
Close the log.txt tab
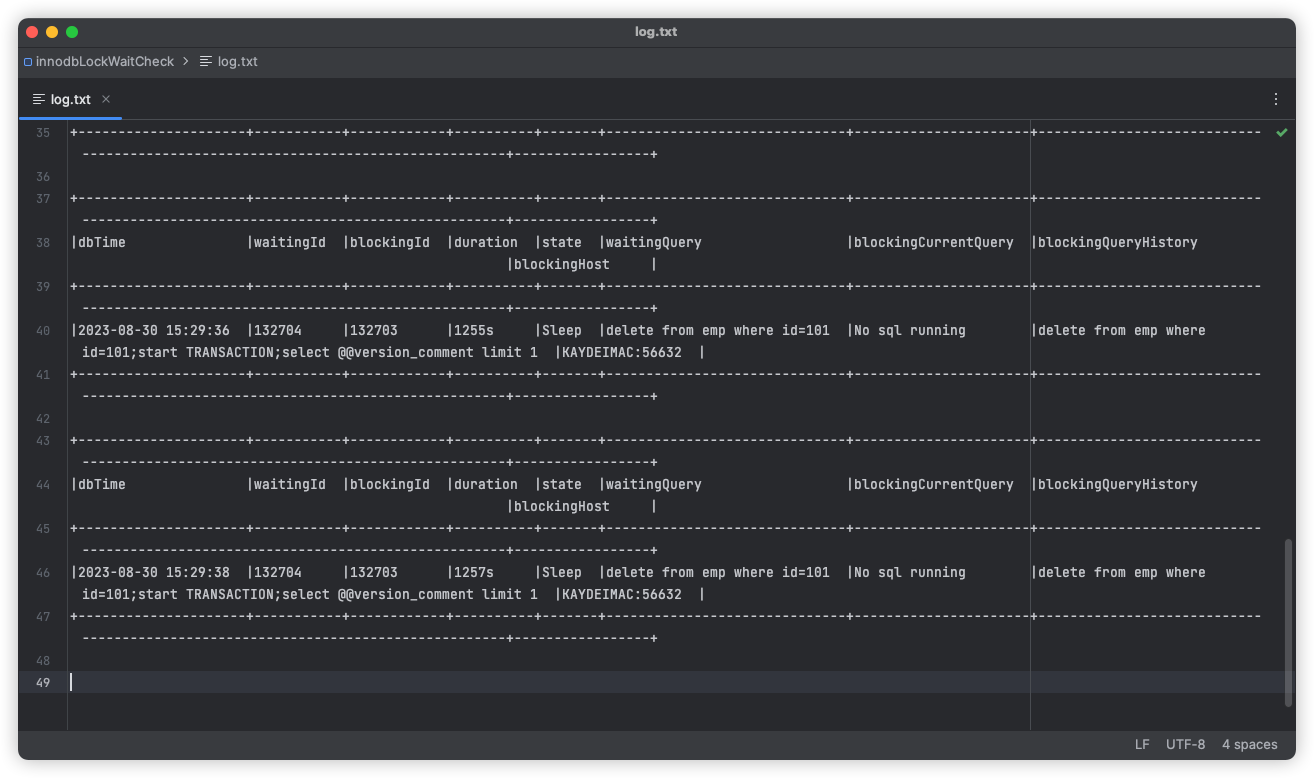point(106,99)
